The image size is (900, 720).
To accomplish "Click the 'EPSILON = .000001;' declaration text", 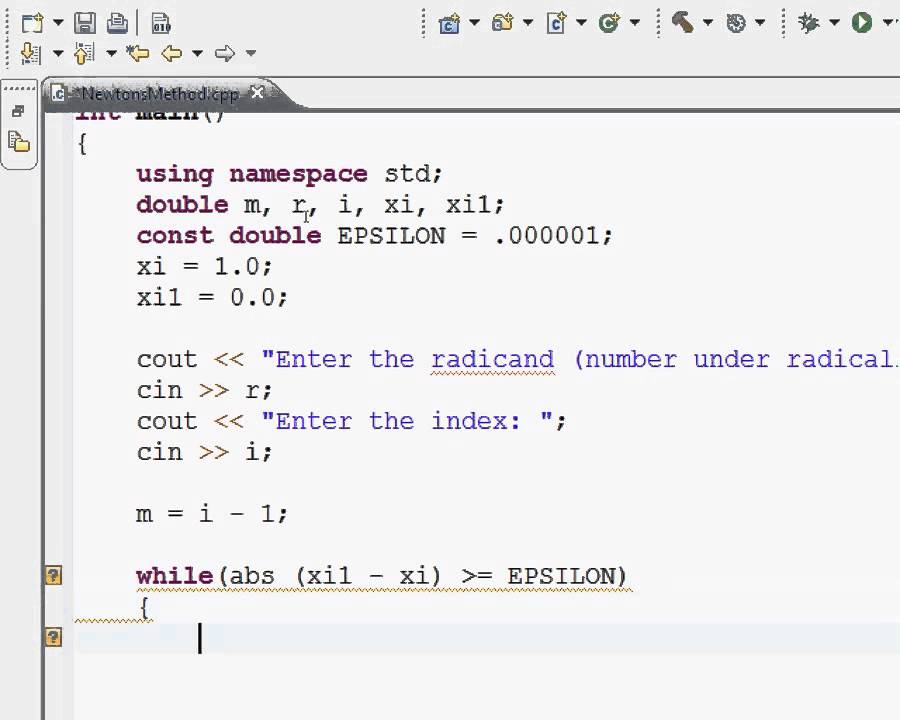I will coord(475,236).
